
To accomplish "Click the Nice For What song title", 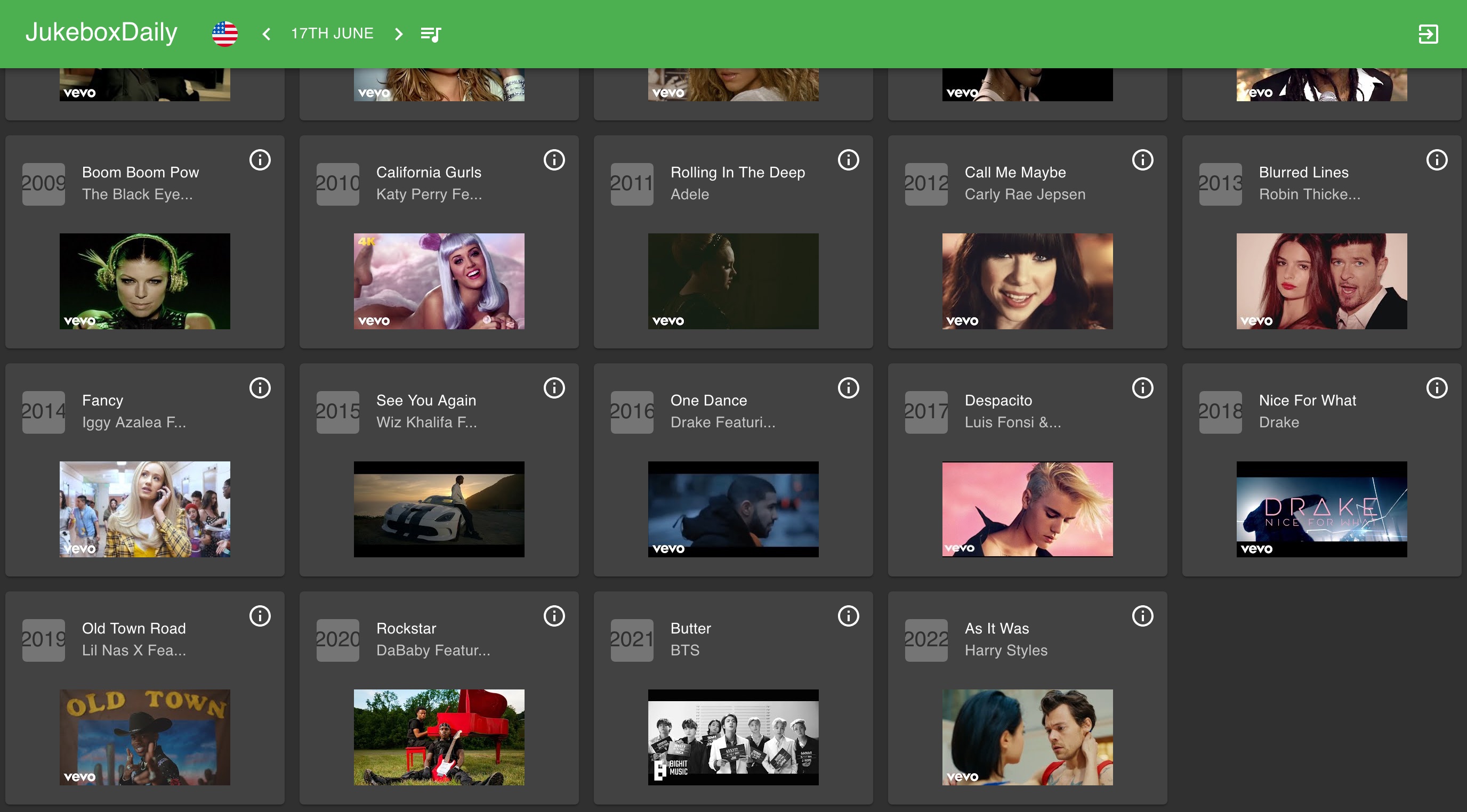I will 1307,401.
